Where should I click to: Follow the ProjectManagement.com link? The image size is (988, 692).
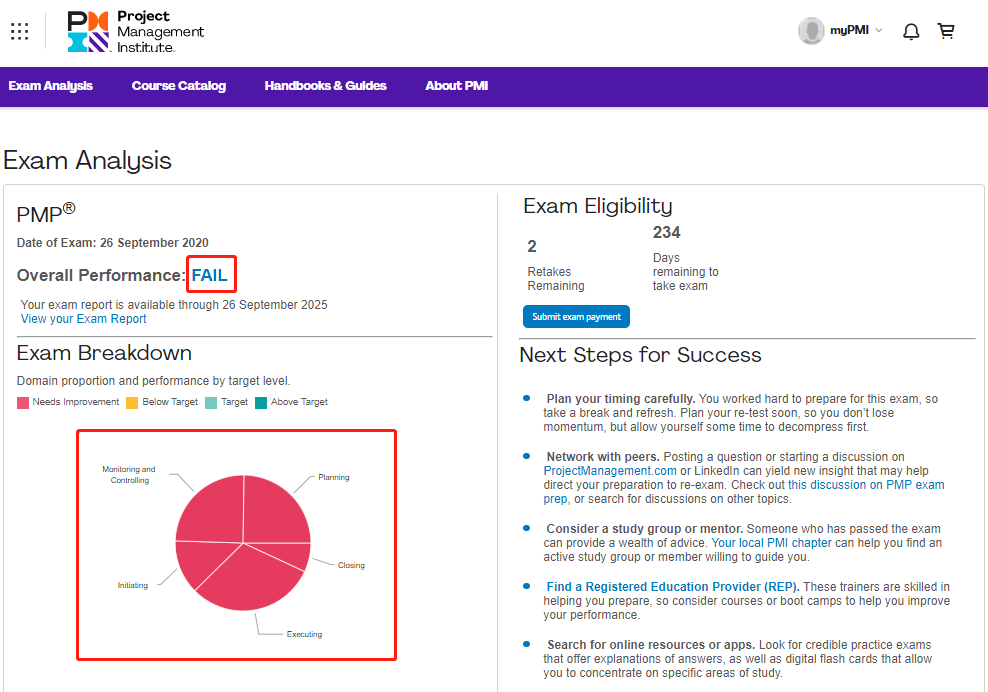coord(610,470)
